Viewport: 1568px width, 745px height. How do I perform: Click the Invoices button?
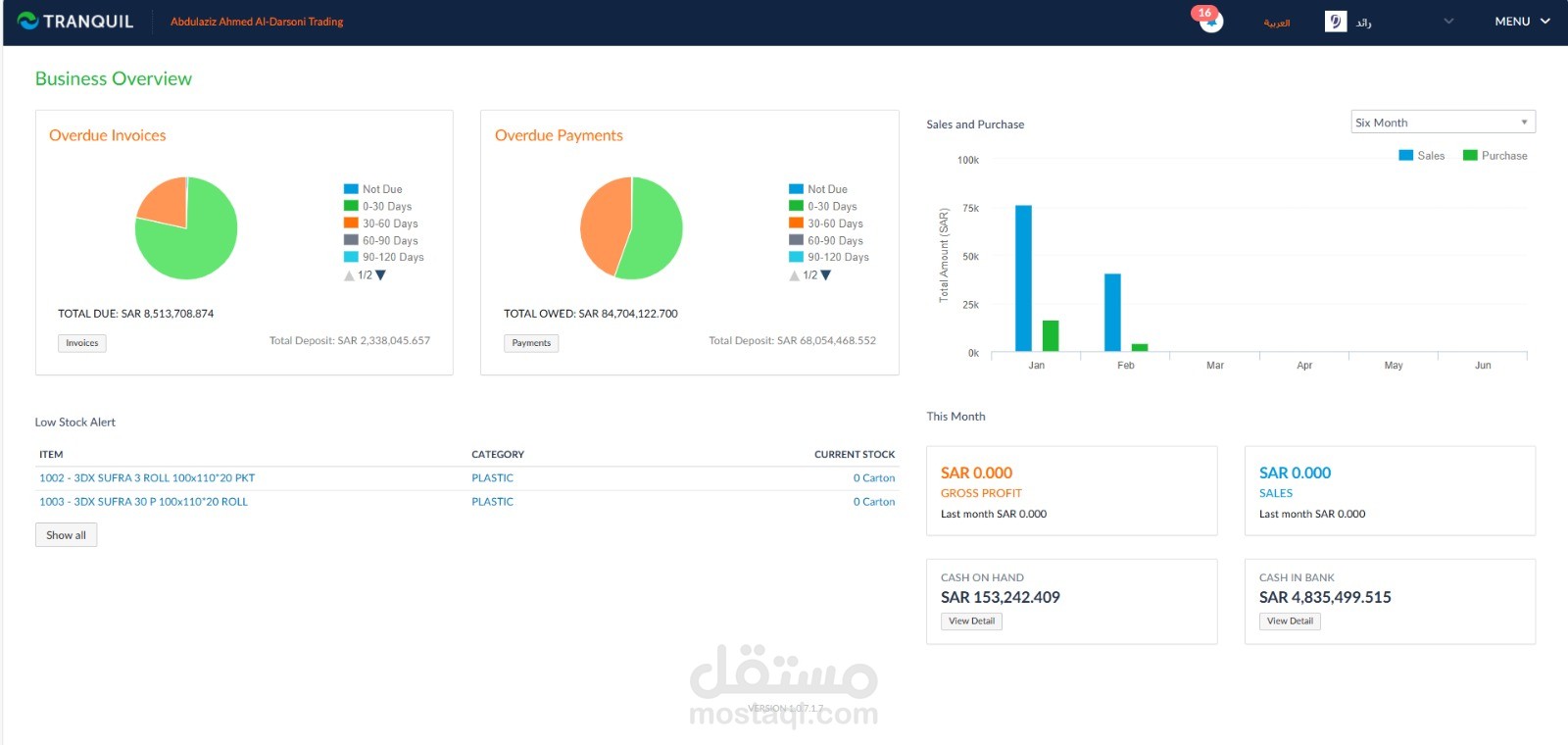[x=82, y=343]
